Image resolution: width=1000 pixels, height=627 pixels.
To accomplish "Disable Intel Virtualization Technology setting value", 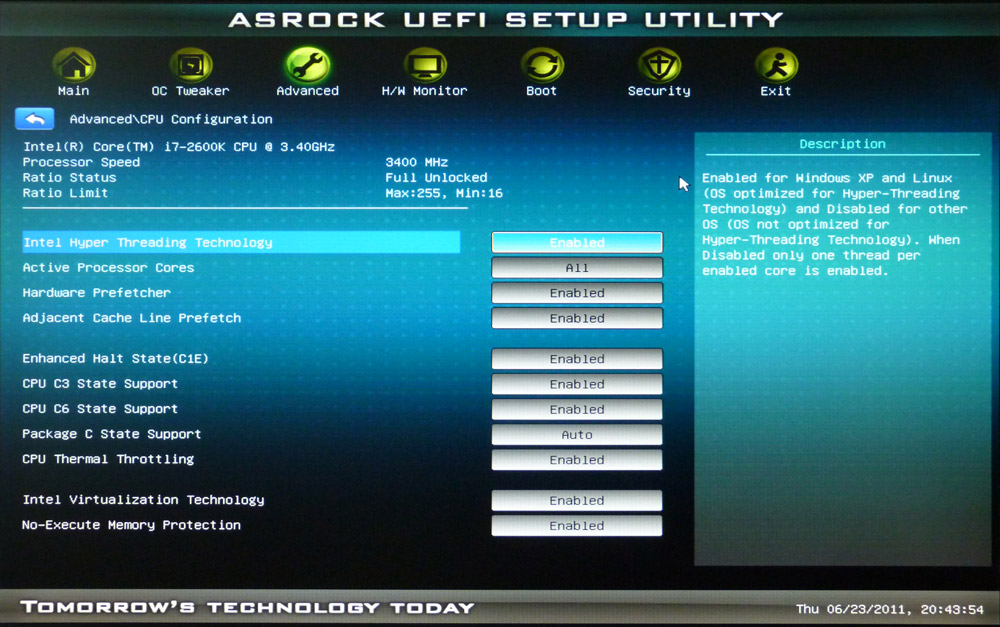I will [577, 501].
